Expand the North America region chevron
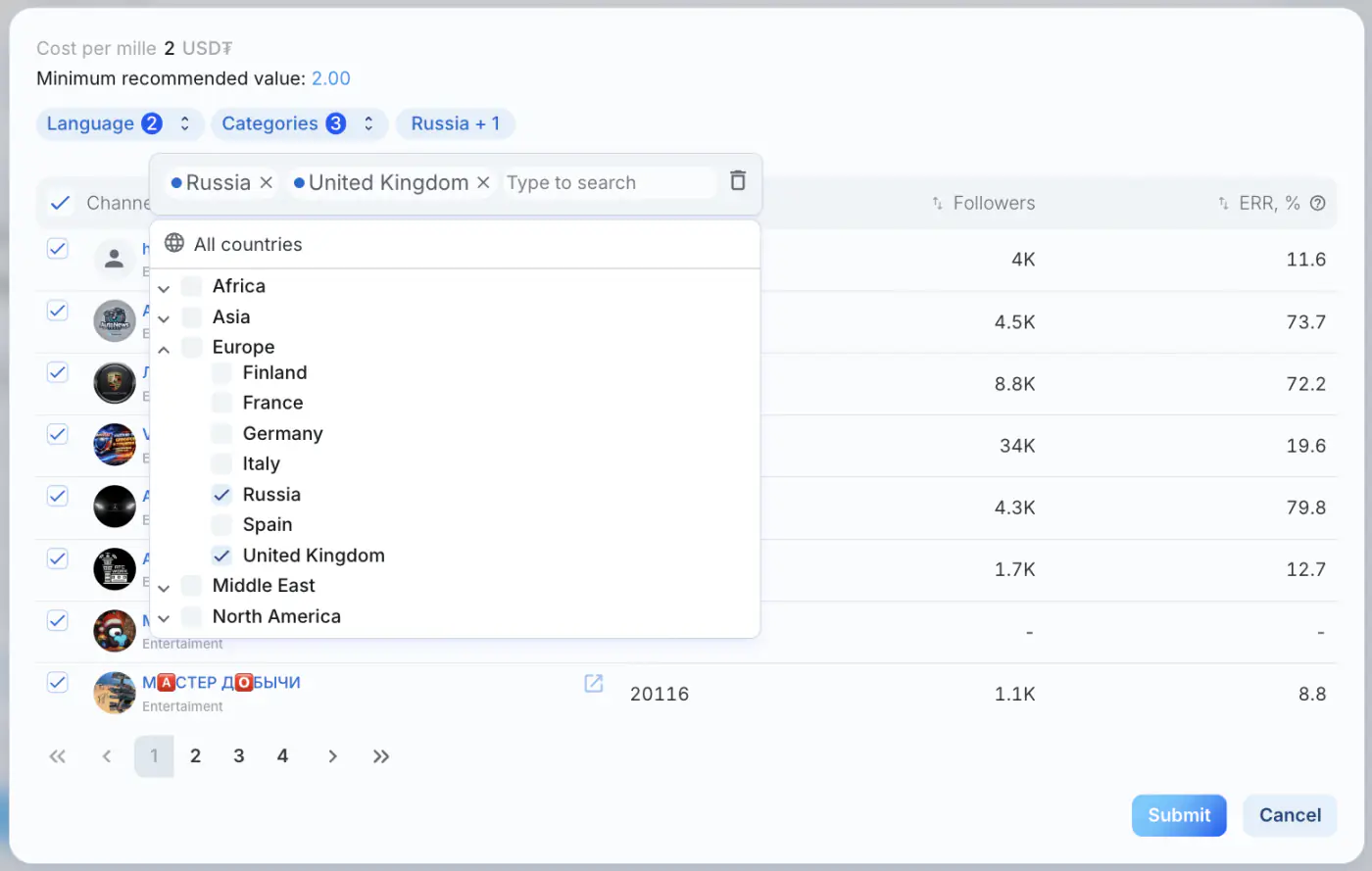1372x871 pixels. (x=164, y=618)
